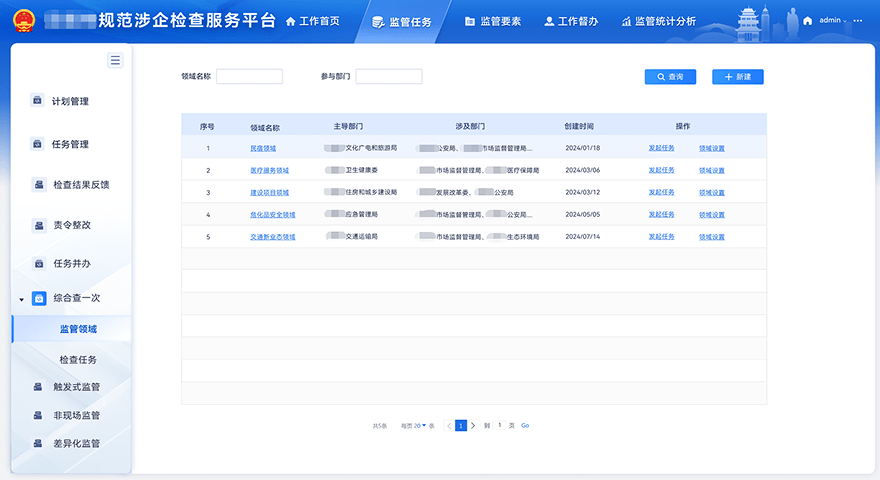
Task: Click 发起任务 for the 建设项目领域 row
Action: pyautogui.click(x=661, y=193)
